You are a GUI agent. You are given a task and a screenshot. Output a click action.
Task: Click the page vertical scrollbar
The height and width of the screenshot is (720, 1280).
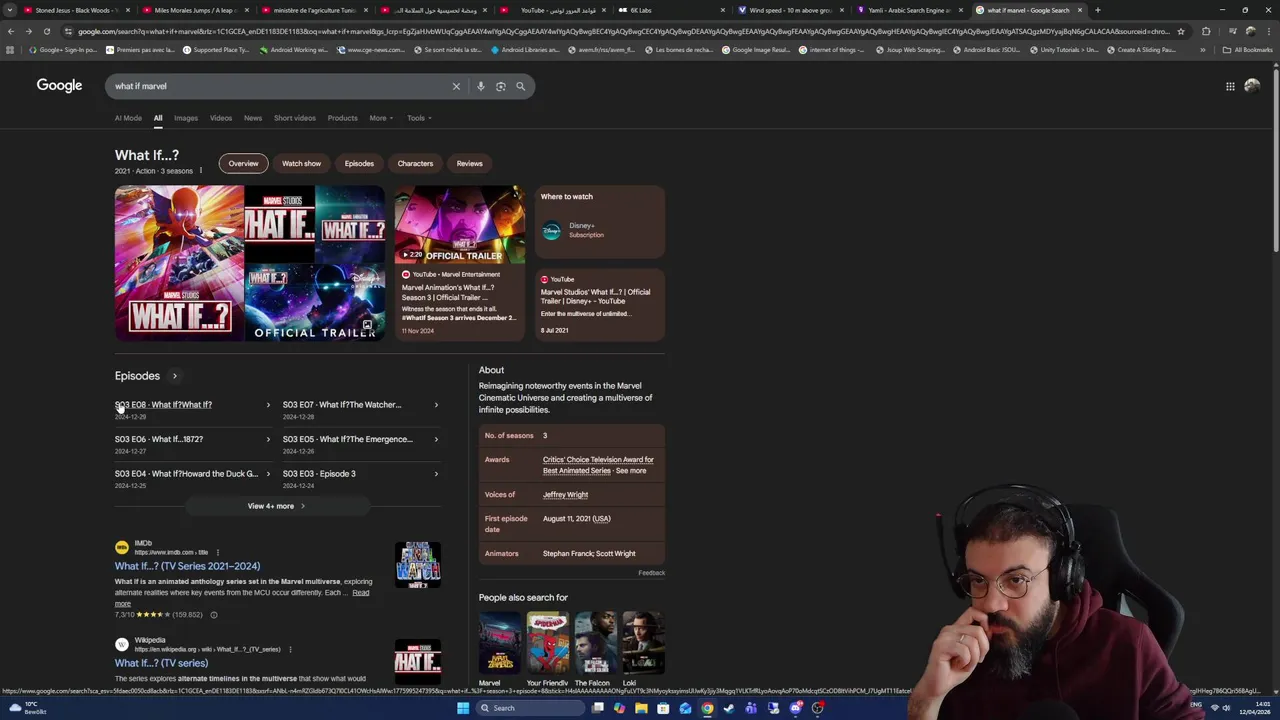(1275, 160)
